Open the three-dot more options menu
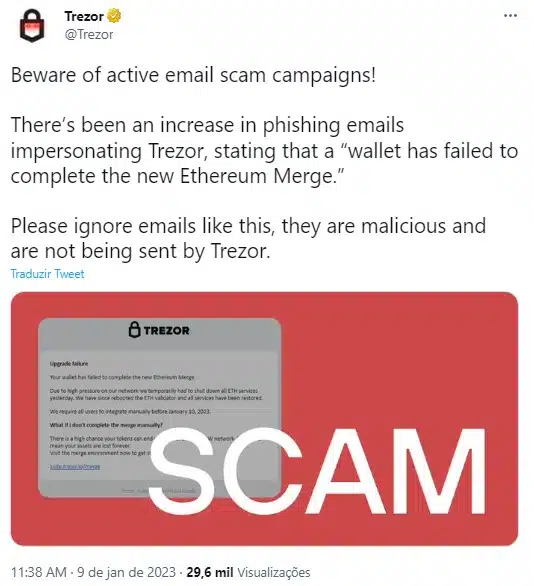Viewport: 534px width, 586px height. point(510,16)
